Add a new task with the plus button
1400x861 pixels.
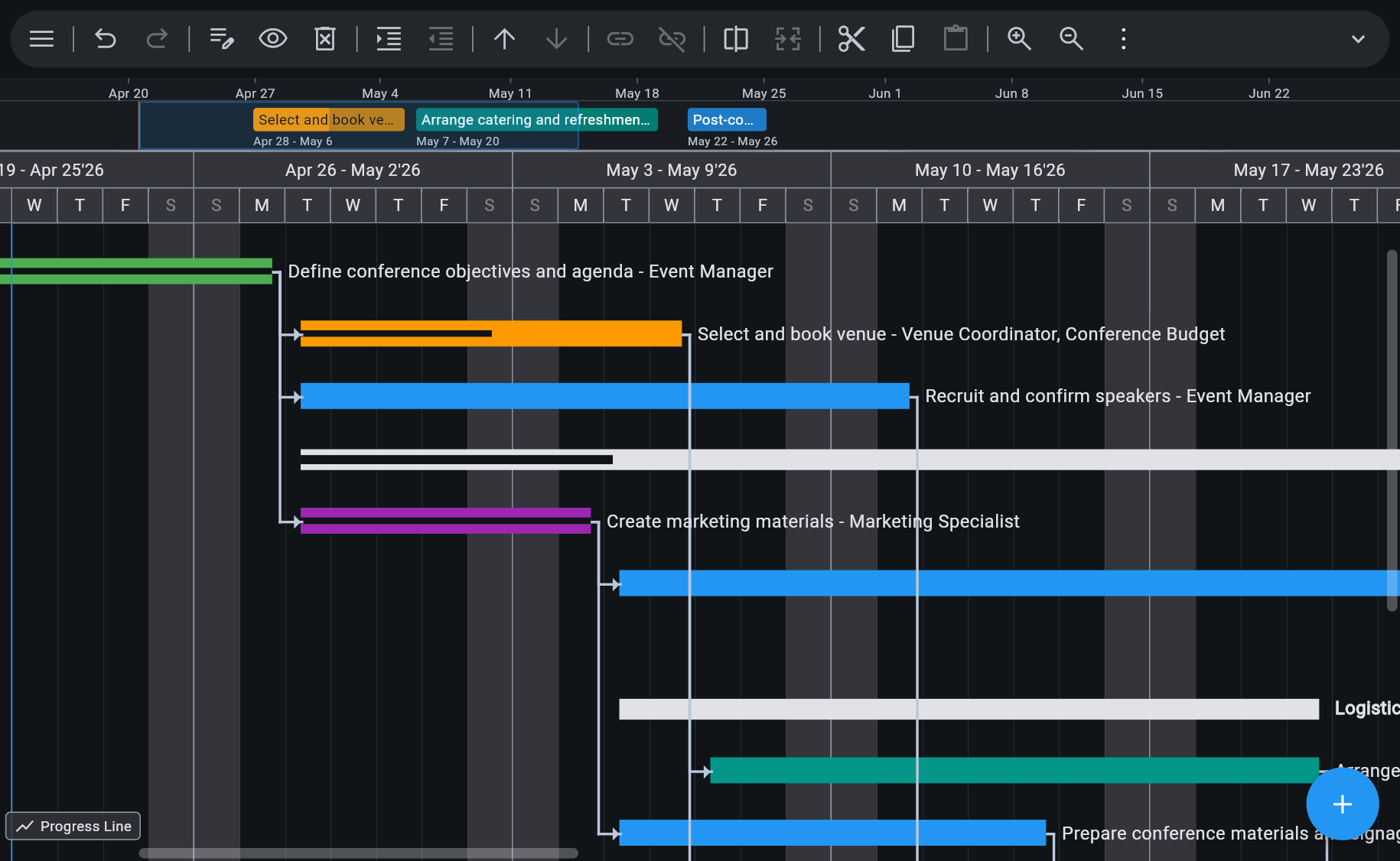click(x=1342, y=804)
